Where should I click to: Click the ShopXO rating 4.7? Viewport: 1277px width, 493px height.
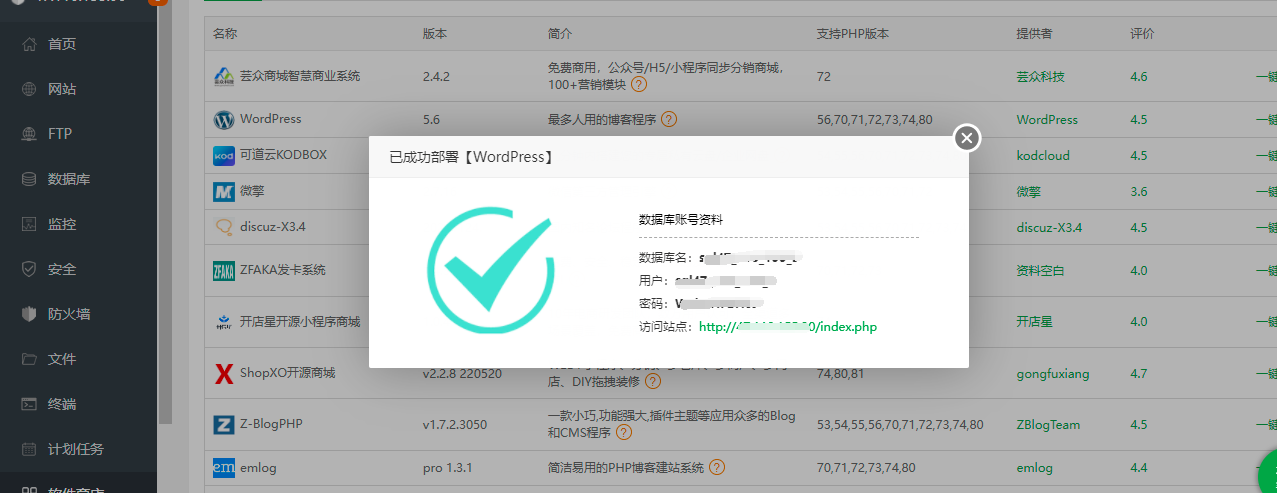point(1139,373)
